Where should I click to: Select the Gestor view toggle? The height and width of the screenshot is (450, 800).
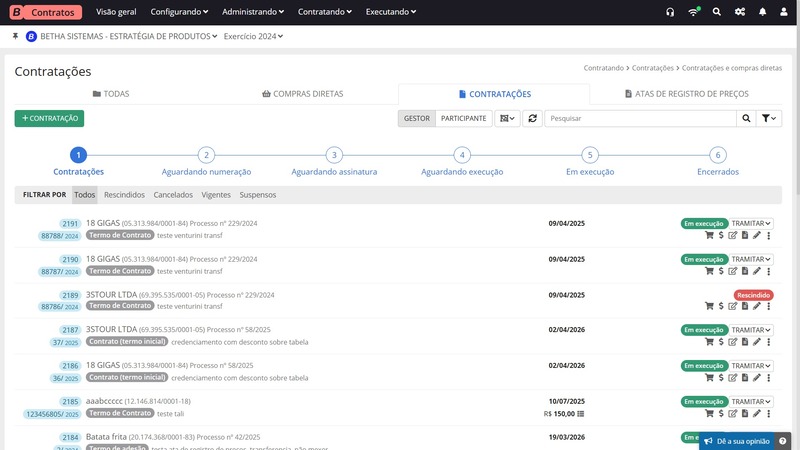coord(417,118)
